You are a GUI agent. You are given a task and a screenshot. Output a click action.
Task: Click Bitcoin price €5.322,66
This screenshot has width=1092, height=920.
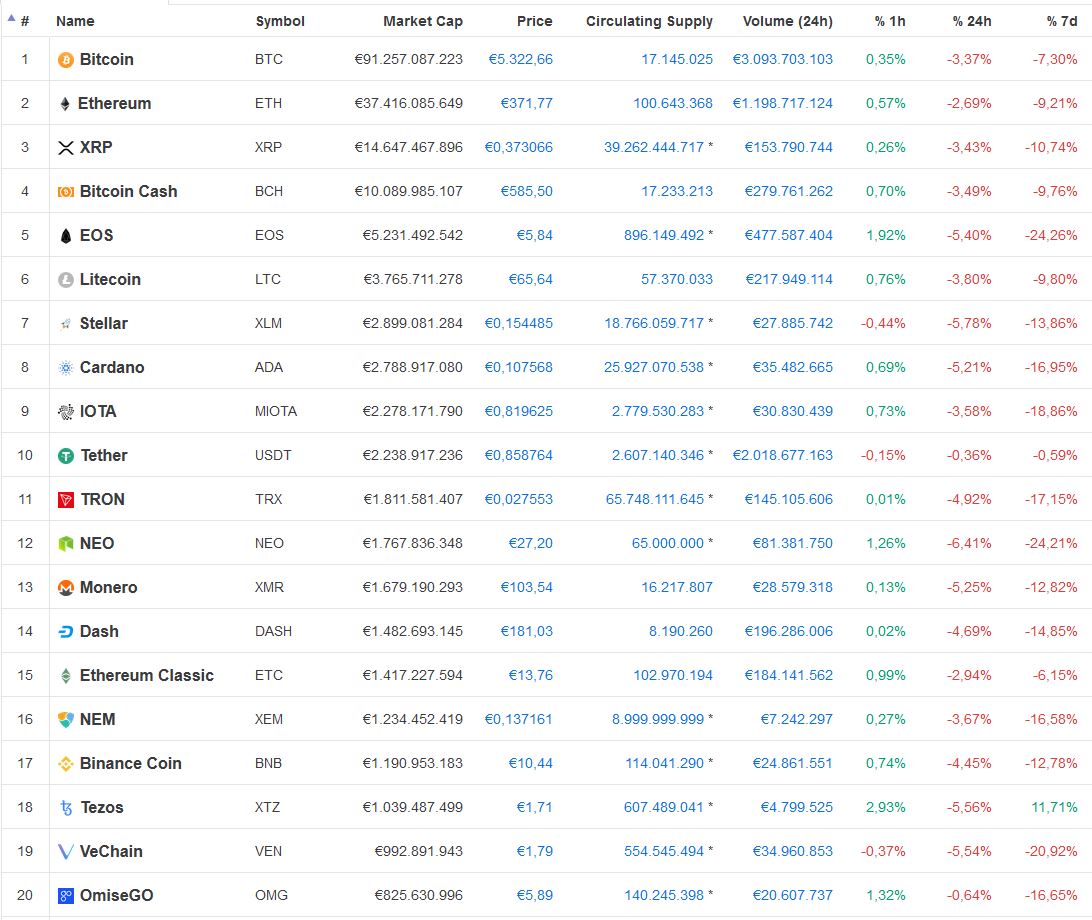pos(520,59)
